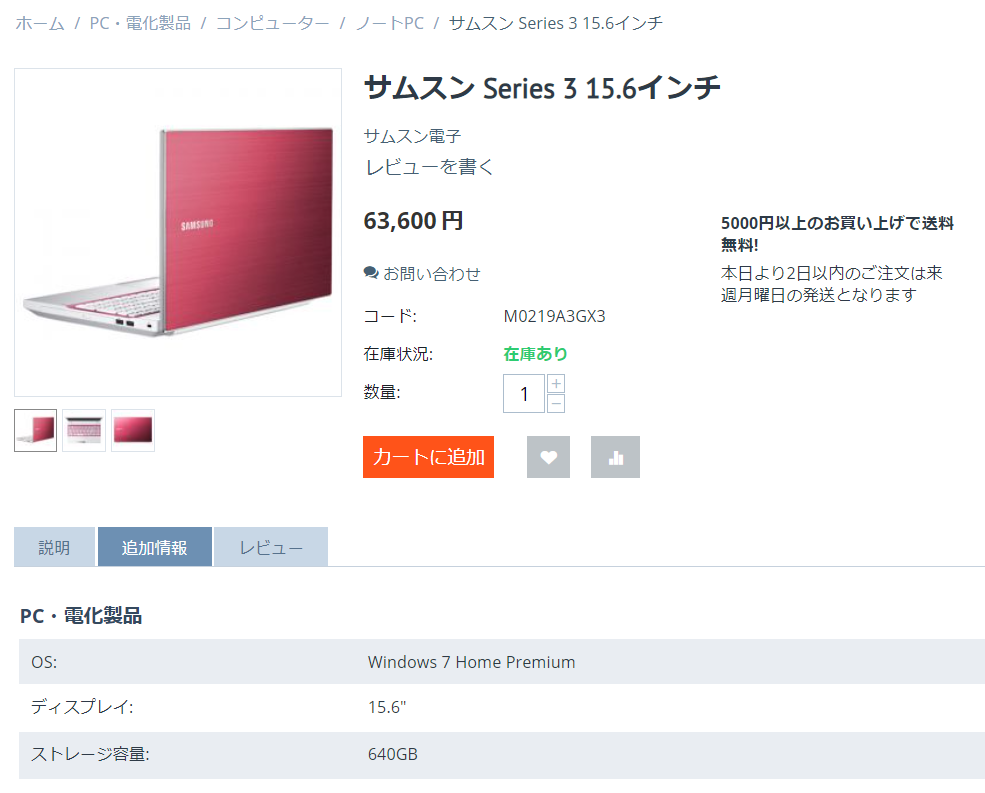Add product to wishlist with heart icon
This screenshot has height=793, width=985.
click(548, 457)
